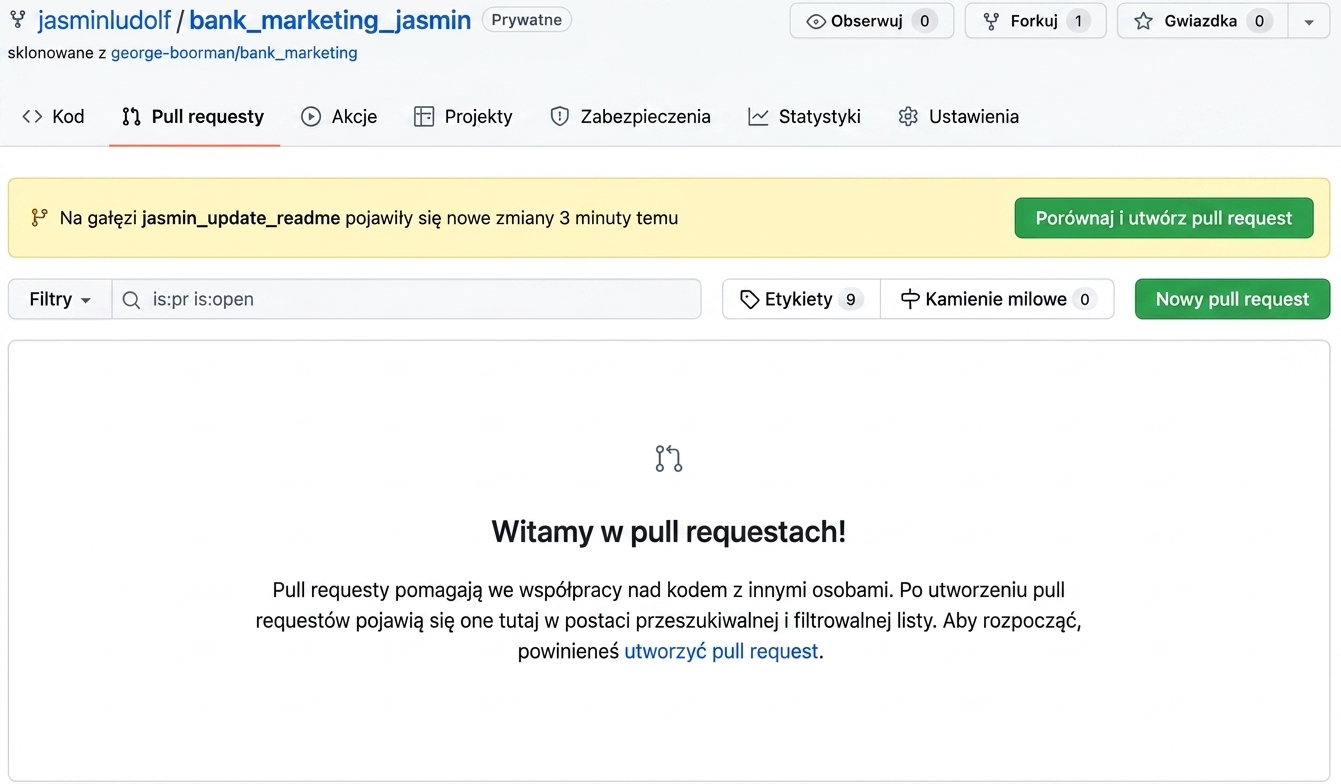Click the graph icon on Statystyki
This screenshot has width=1341, height=784.
tap(758, 117)
